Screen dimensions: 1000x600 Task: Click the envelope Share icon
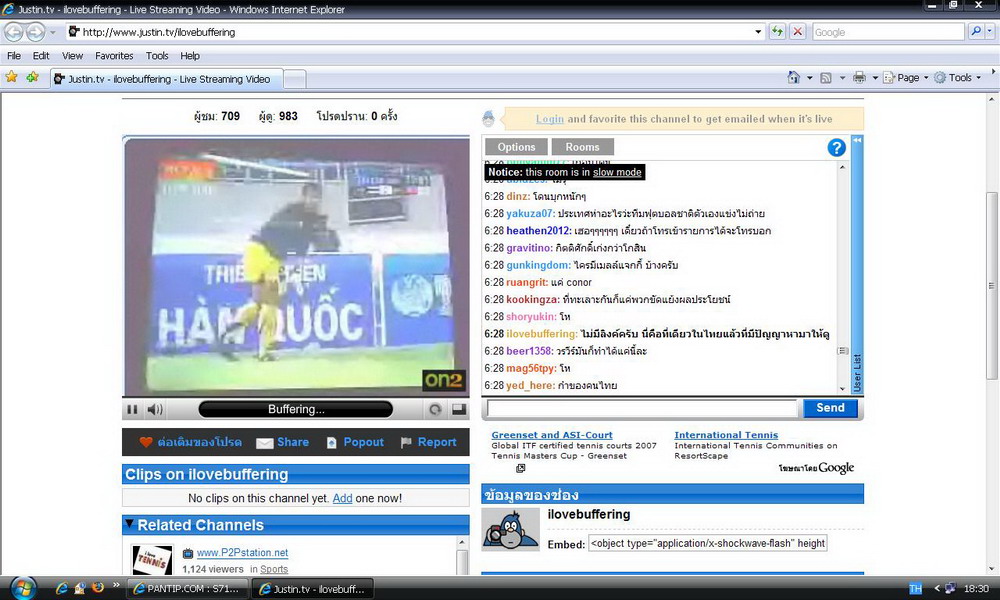pyautogui.click(x=264, y=443)
